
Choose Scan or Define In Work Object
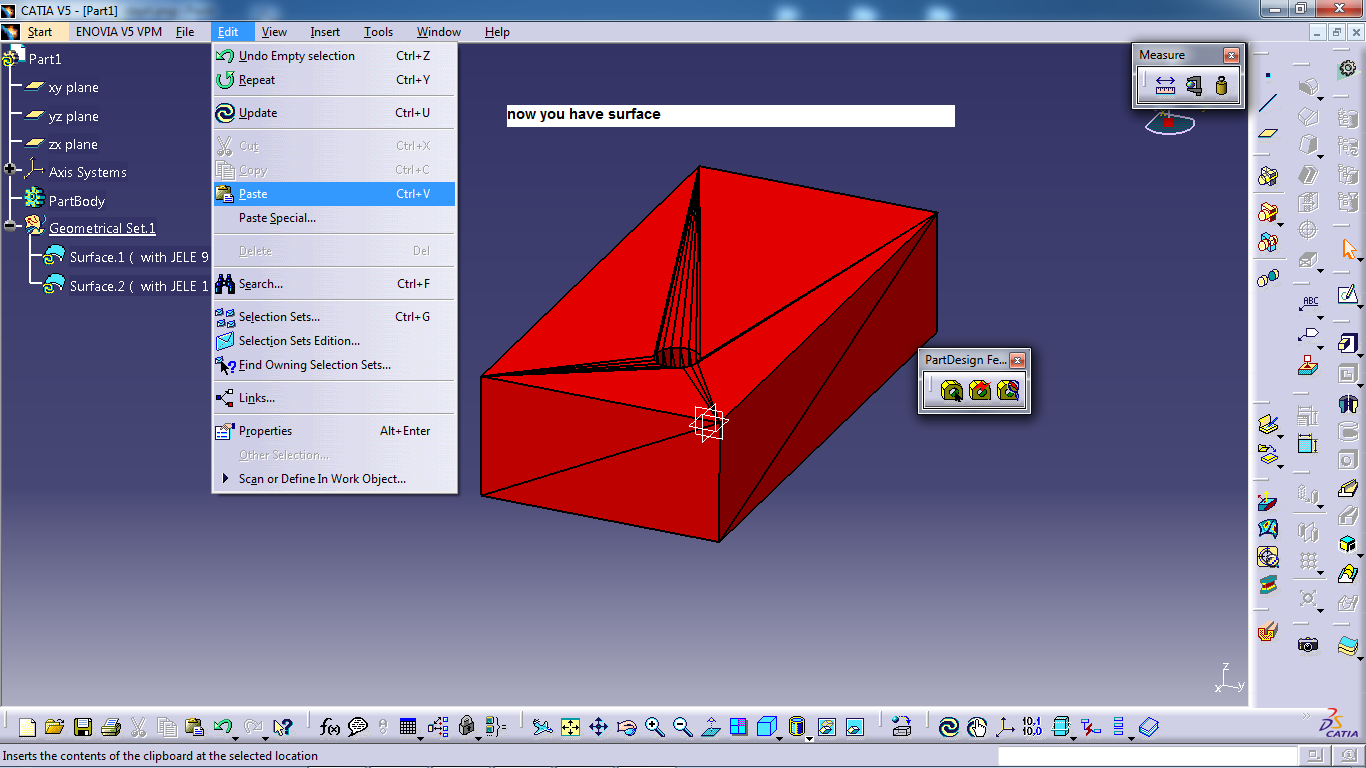click(334, 479)
